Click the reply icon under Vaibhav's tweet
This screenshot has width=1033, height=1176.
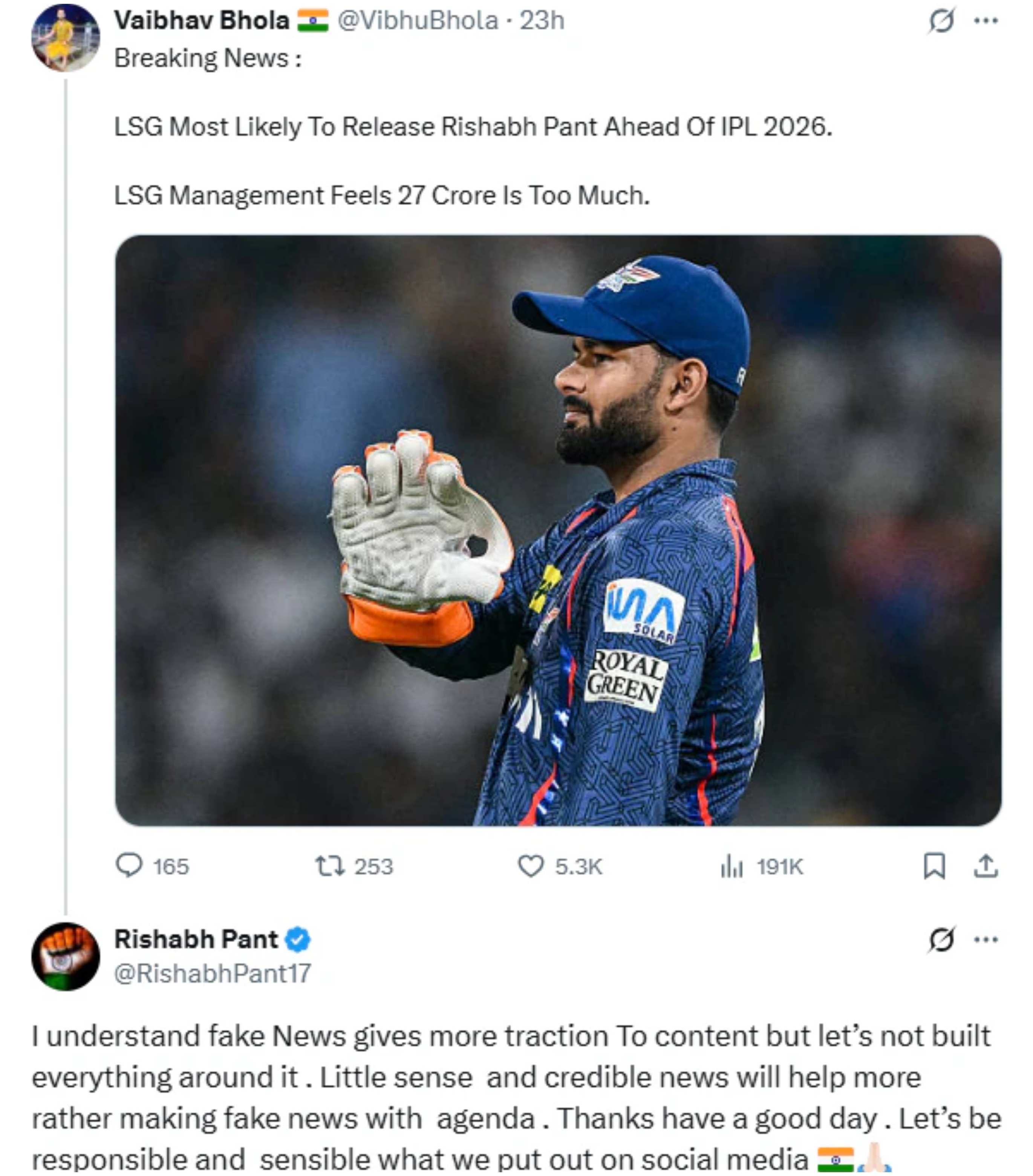129,865
